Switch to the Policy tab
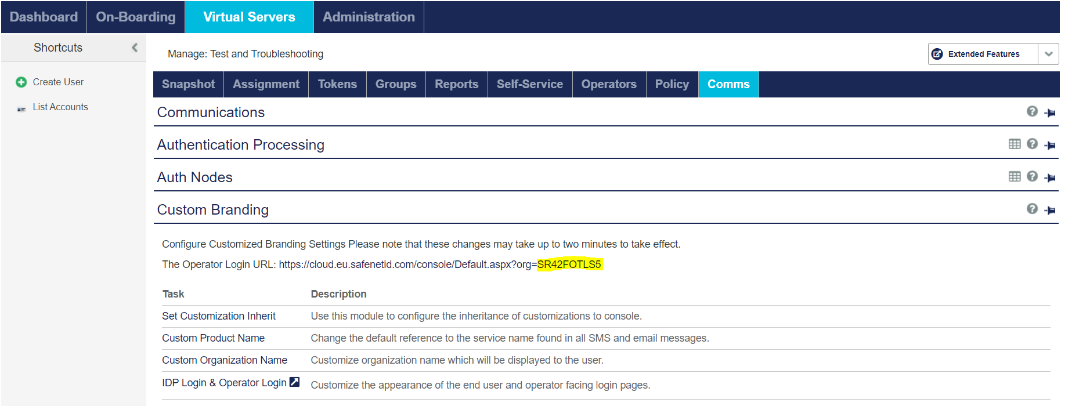1072x406 pixels. click(671, 84)
